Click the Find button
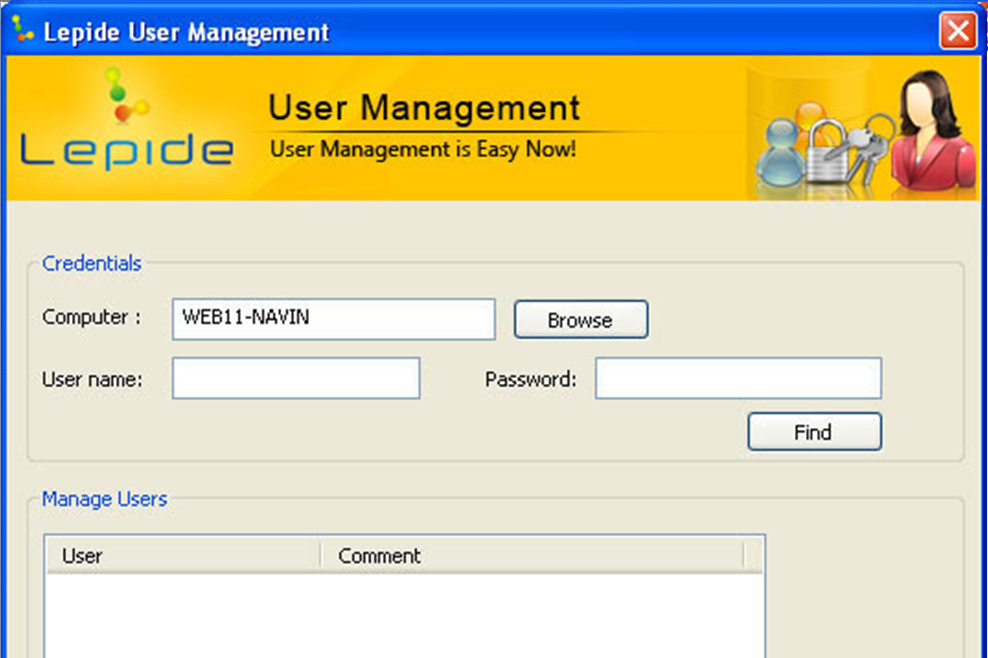The height and width of the screenshot is (658, 988). [814, 432]
